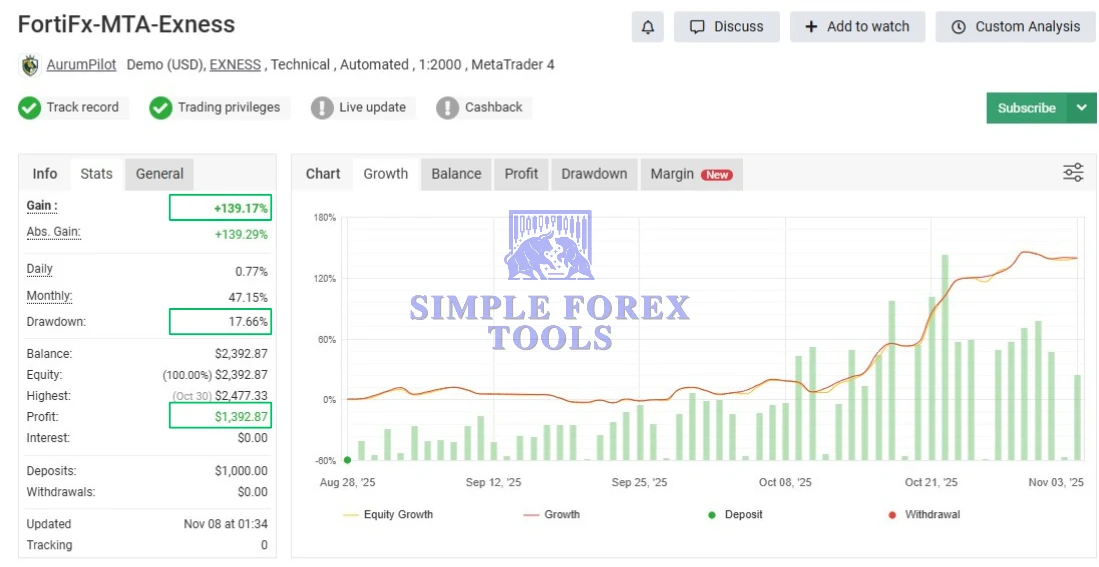Viewport: 1099px width, 567px height.
Task: Select the Balance chart tab
Action: (x=456, y=174)
